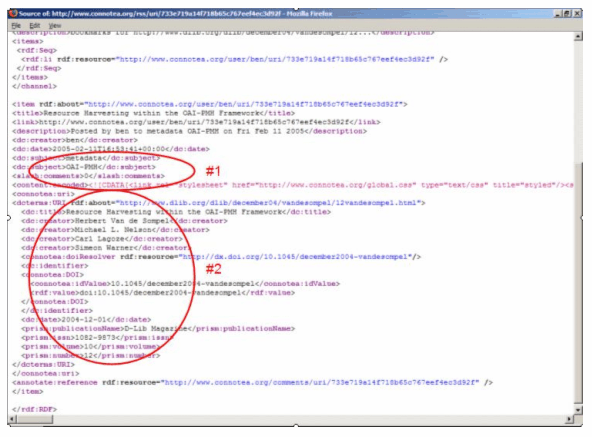Click the opening connotea:uri tag
Image resolution: width=592 pixels, height=437 pixels.
43,194
